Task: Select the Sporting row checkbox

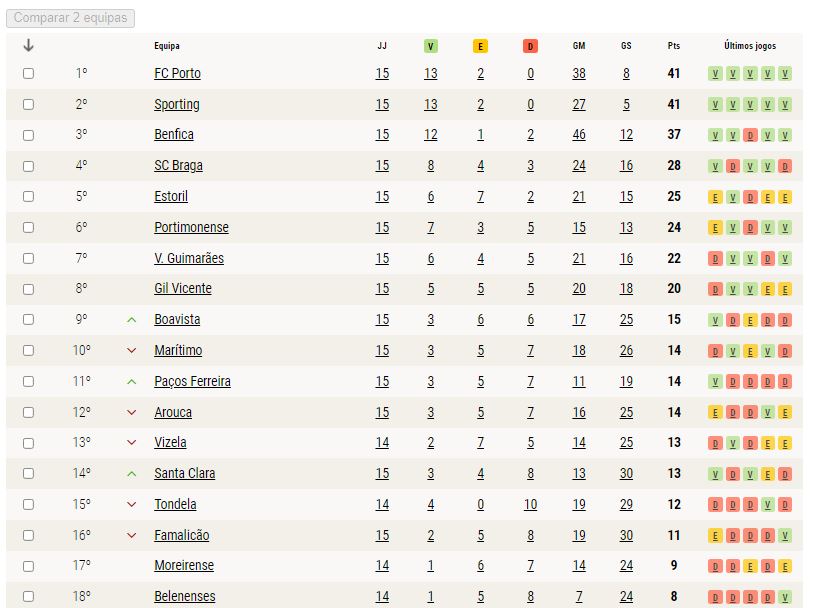Action: click(x=29, y=105)
